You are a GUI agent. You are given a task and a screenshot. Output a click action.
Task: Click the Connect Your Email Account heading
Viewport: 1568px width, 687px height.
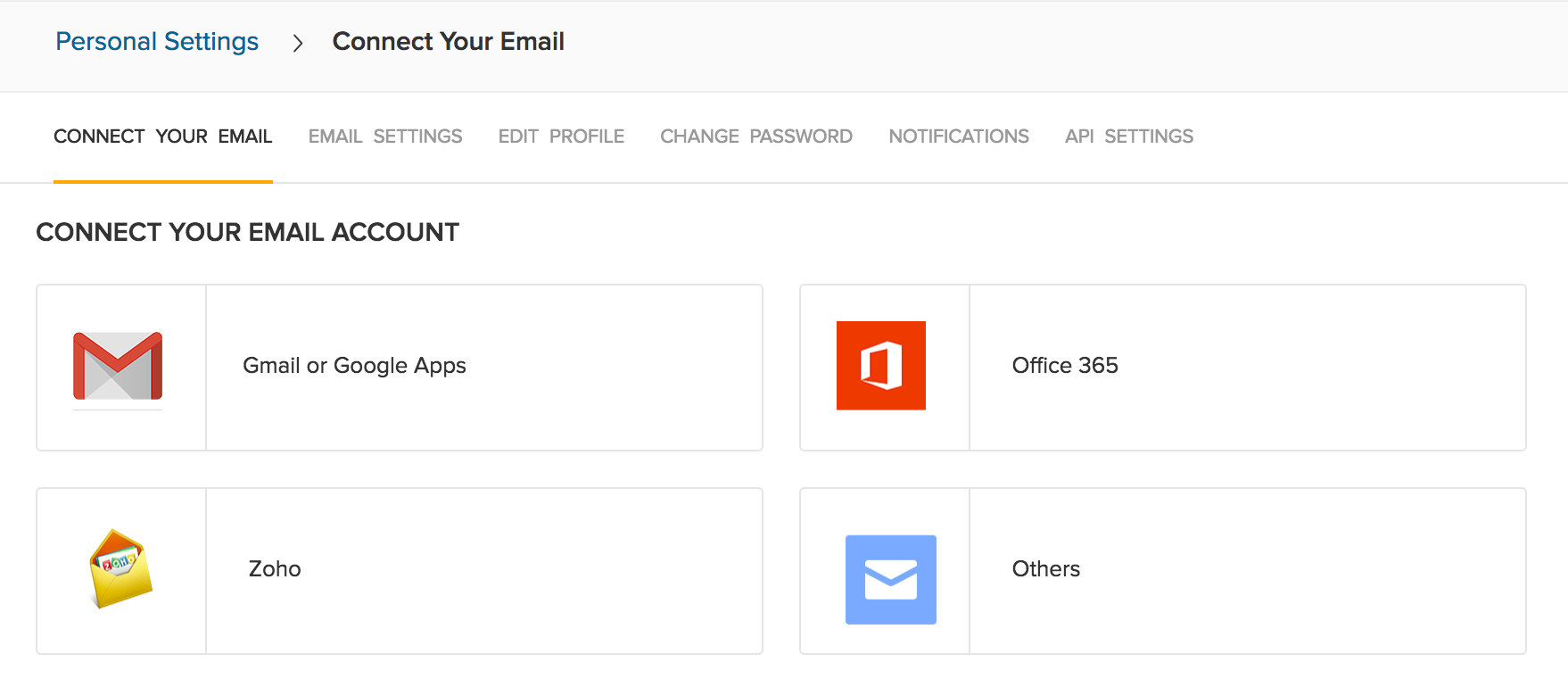(x=248, y=232)
